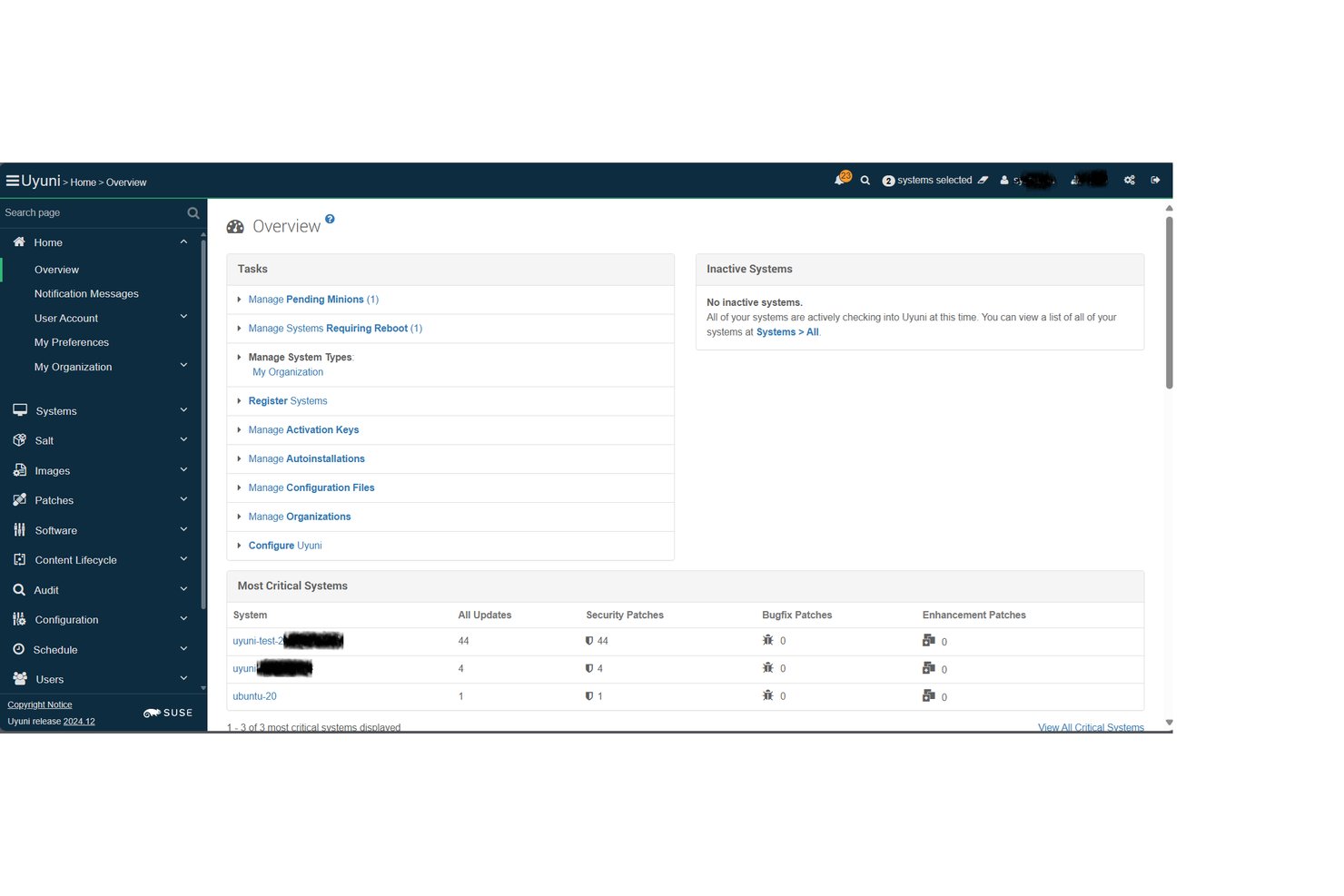Click the main page vertical scrollbar
1344x896 pixels.
click(1169, 303)
